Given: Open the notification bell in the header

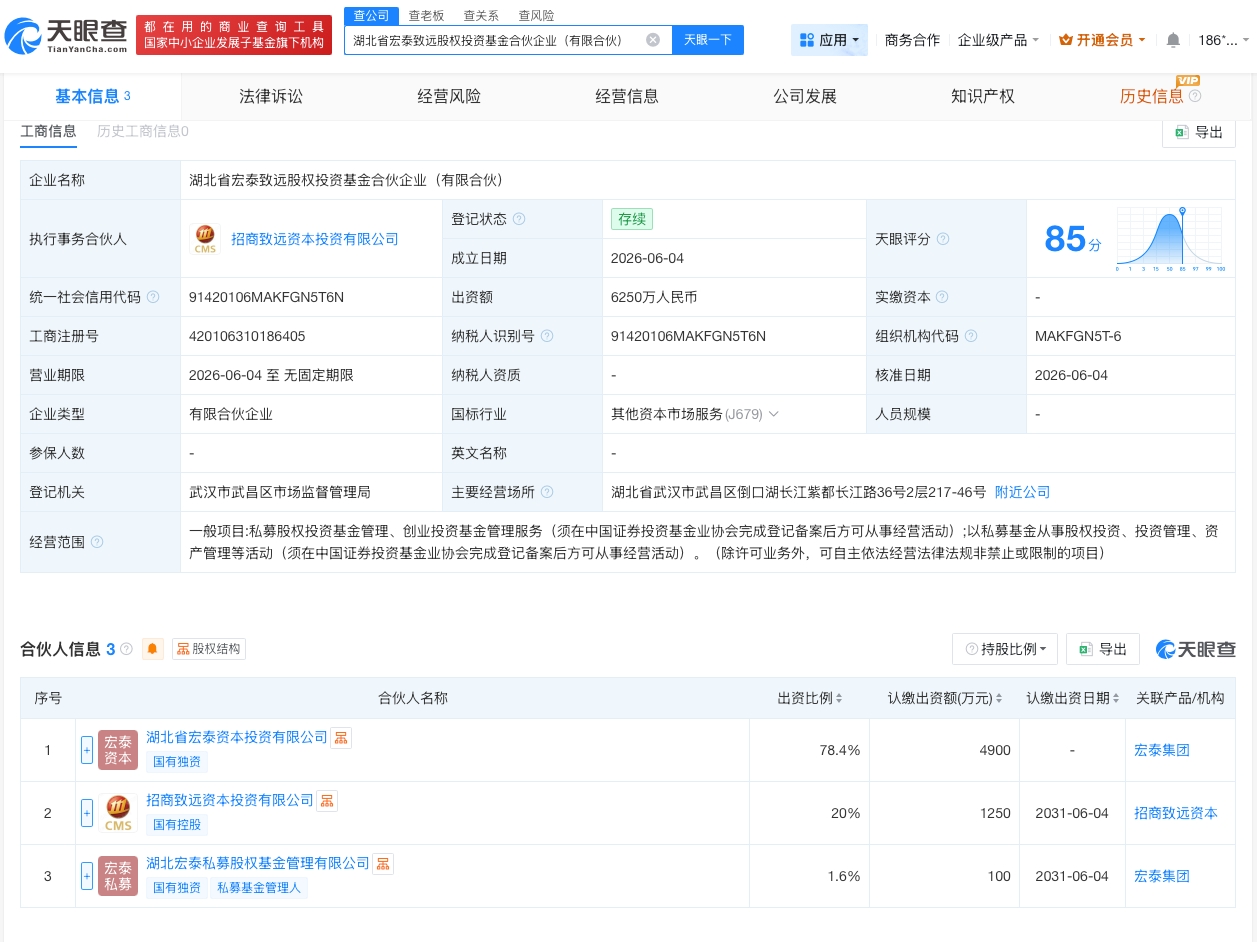Looking at the screenshot, I should click(x=1173, y=40).
